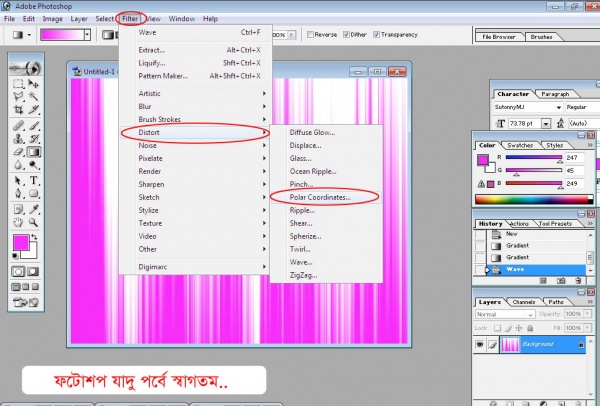
Task: Select the Shape tool
Action: (34, 194)
